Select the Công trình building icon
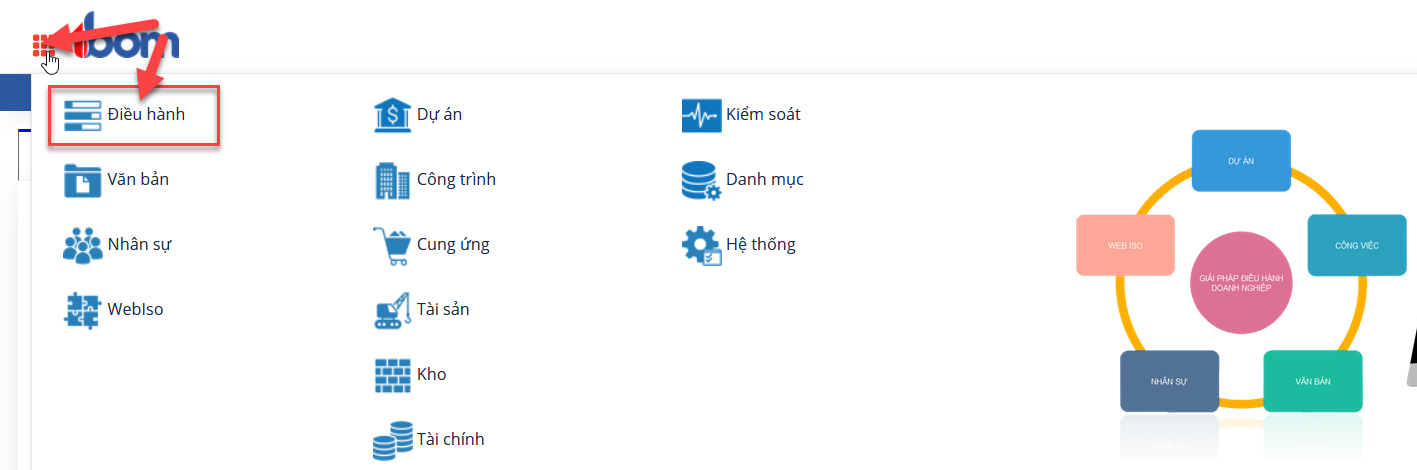This screenshot has height=470, width=1417. pyautogui.click(x=392, y=180)
